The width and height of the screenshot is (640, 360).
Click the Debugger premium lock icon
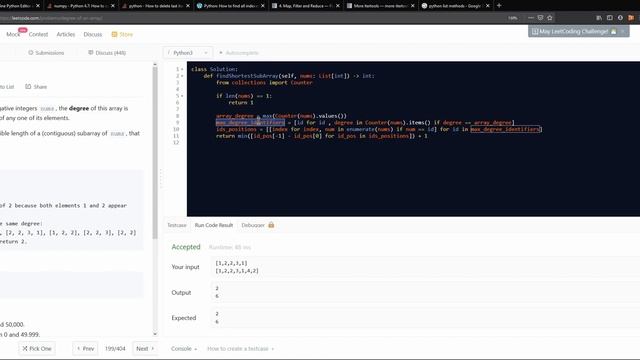tap(271, 225)
